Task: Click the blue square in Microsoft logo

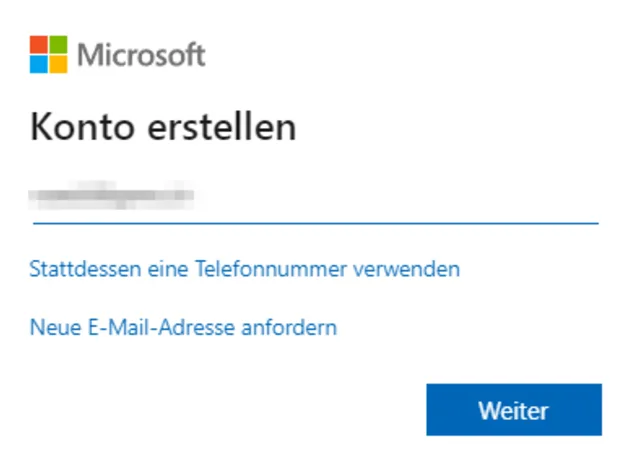Action: tap(40, 64)
